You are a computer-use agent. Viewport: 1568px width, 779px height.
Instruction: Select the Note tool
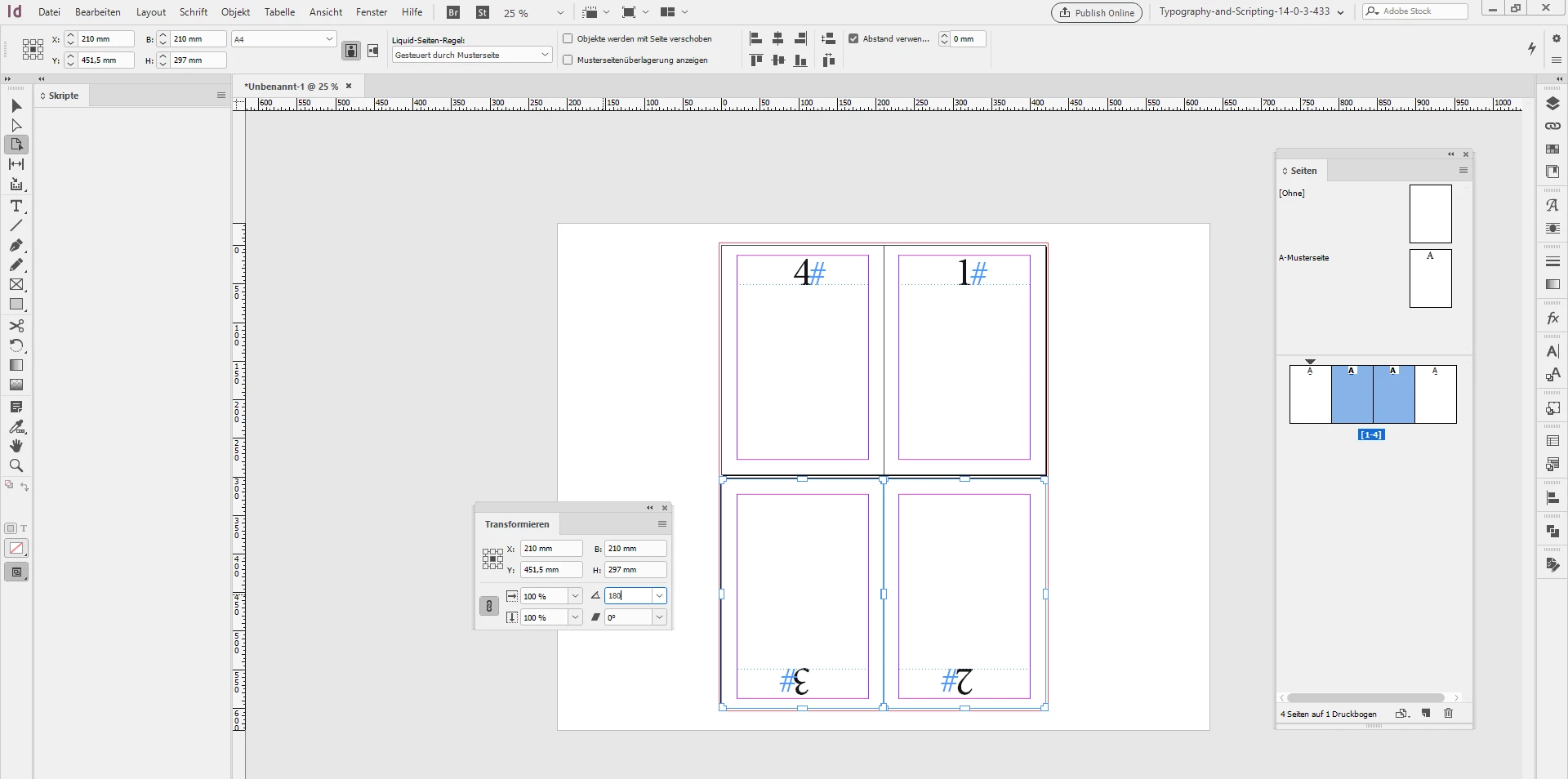[16, 407]
